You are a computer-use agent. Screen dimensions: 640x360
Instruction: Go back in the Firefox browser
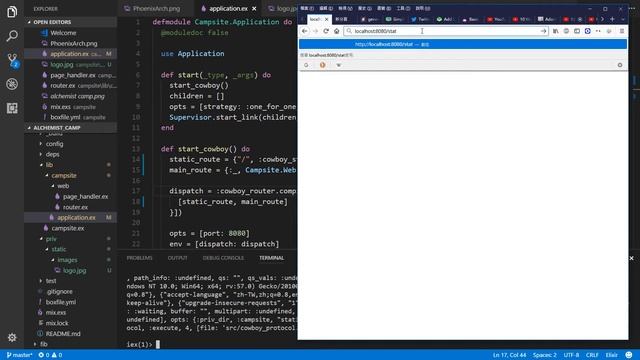[x=305, y=31]
